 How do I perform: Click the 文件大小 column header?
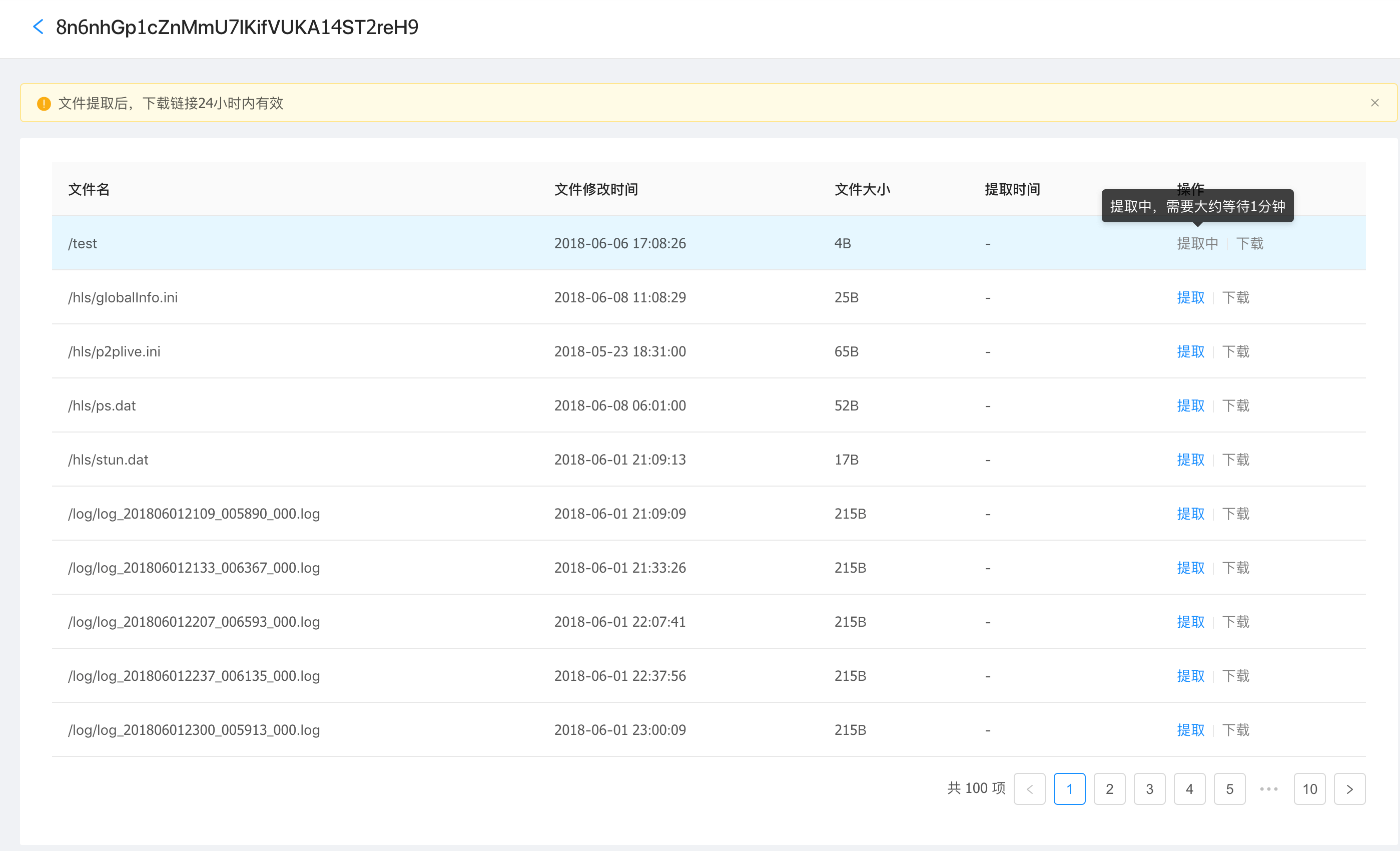[862, 189]
